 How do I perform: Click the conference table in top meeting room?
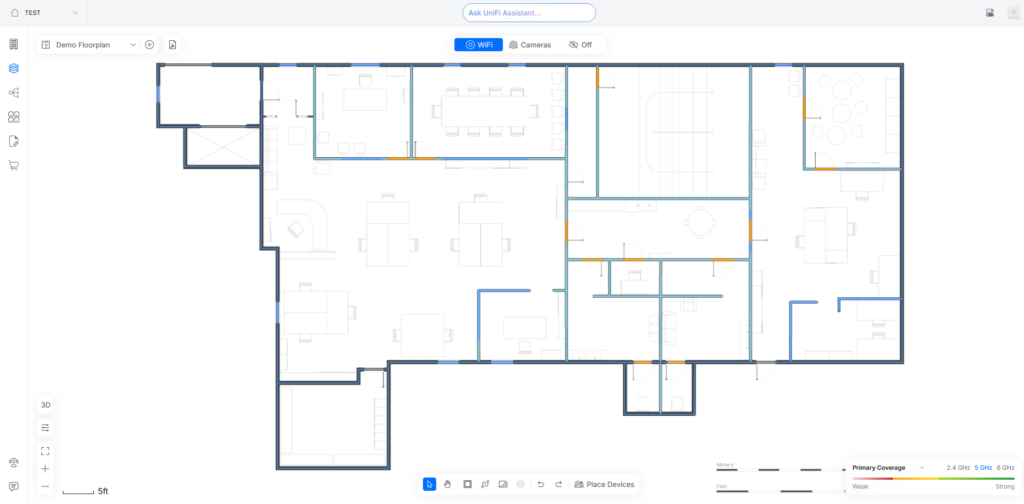point(485,111)
